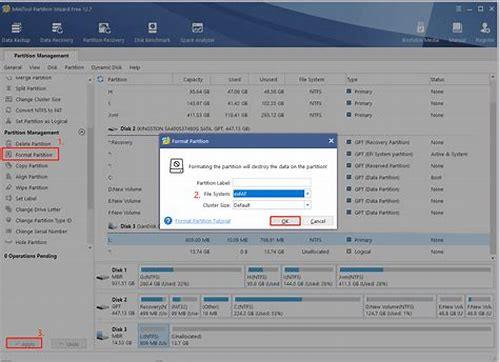Open the Manual icon in toolbar
Image resolution: width=500 pixels, height=362 pixels.
pyautogui.click(x=457, y=33)
